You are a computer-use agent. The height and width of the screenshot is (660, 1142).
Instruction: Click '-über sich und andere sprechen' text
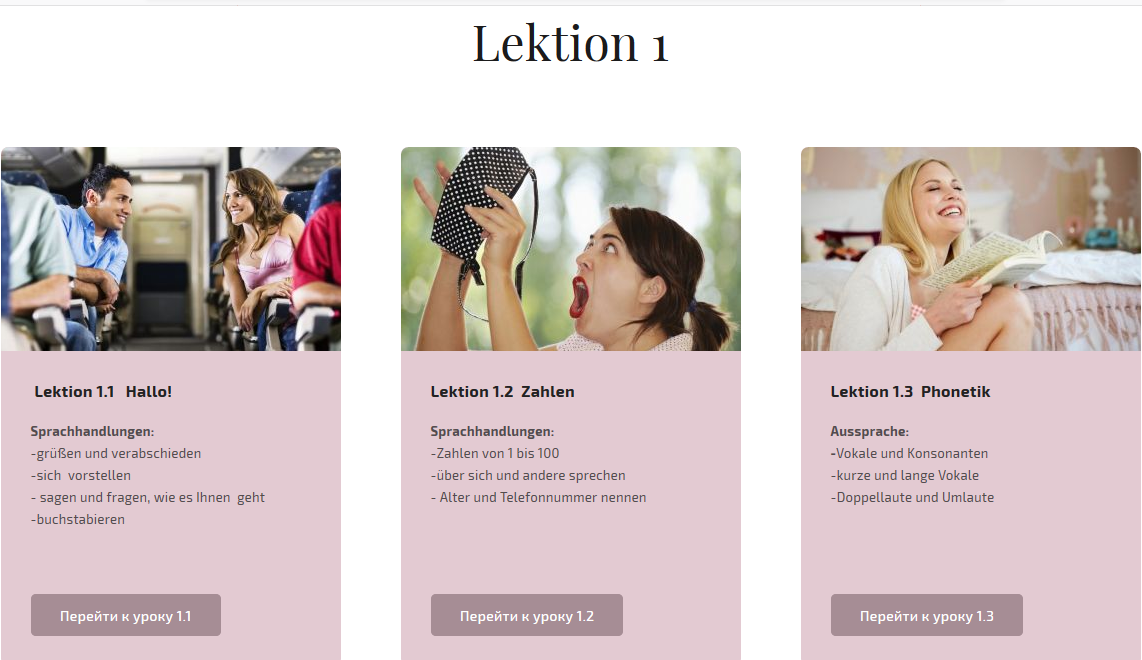528,475
